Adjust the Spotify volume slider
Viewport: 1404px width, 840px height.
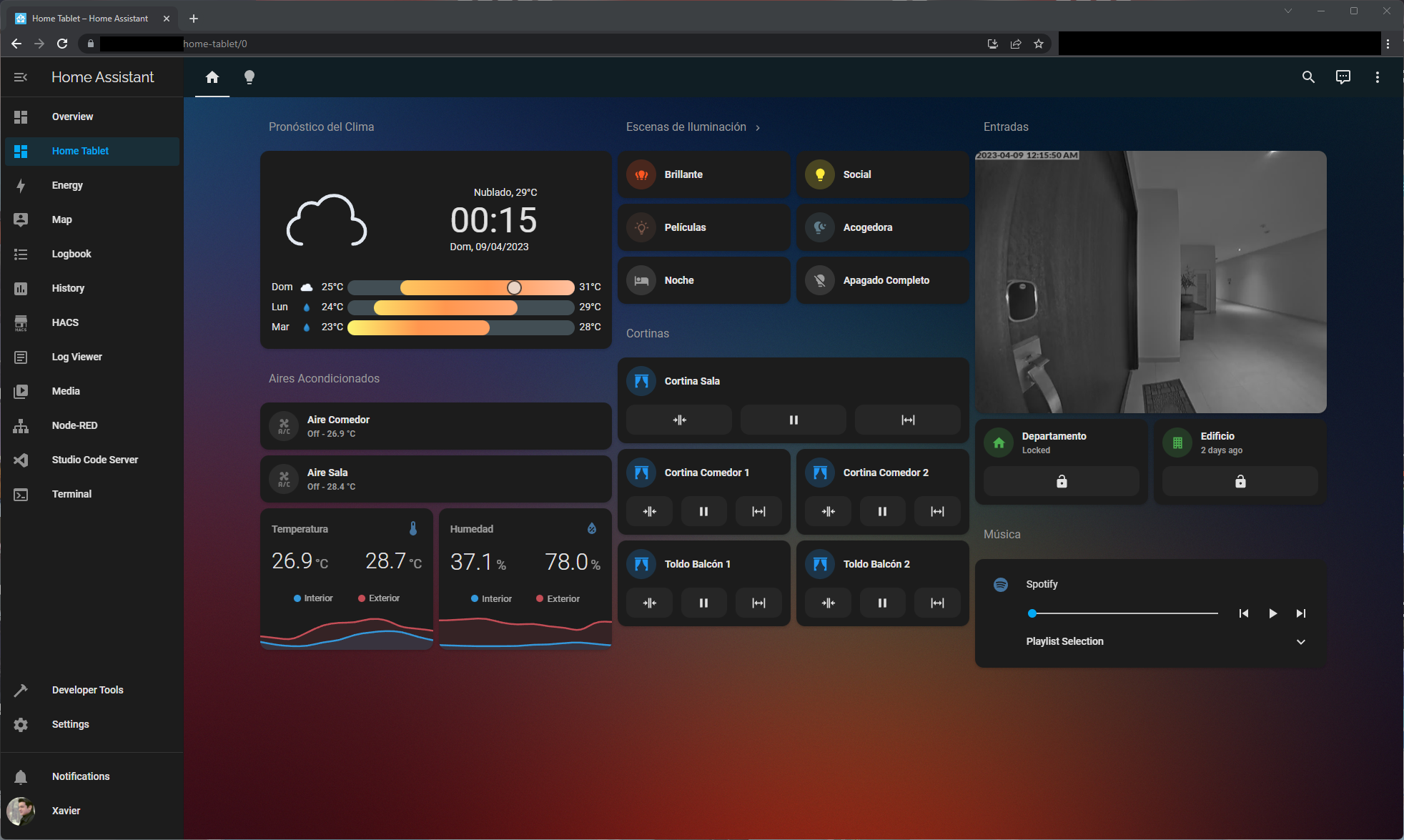point(1122,613)
